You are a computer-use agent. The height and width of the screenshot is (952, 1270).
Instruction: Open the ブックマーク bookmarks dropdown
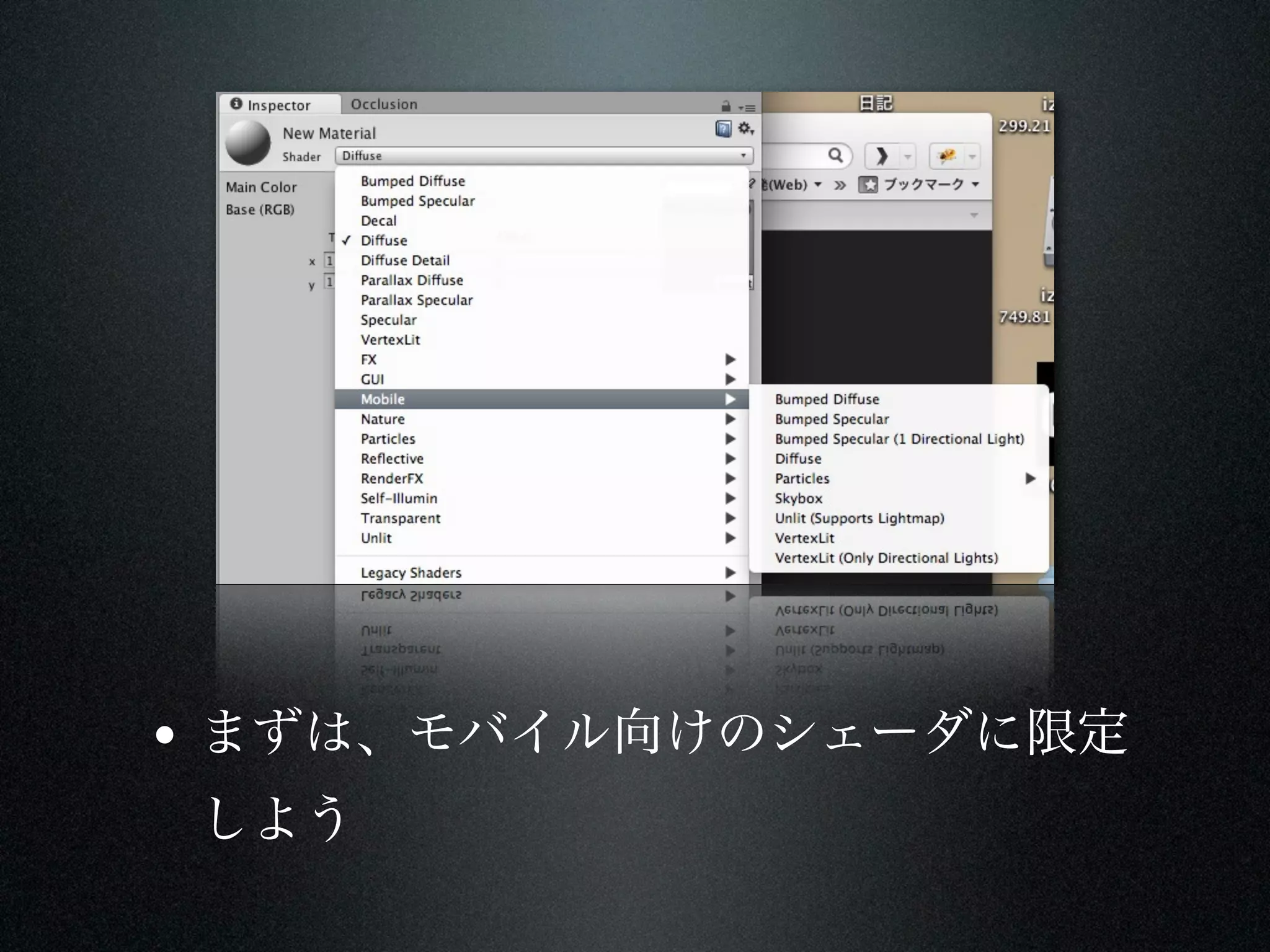930,185
